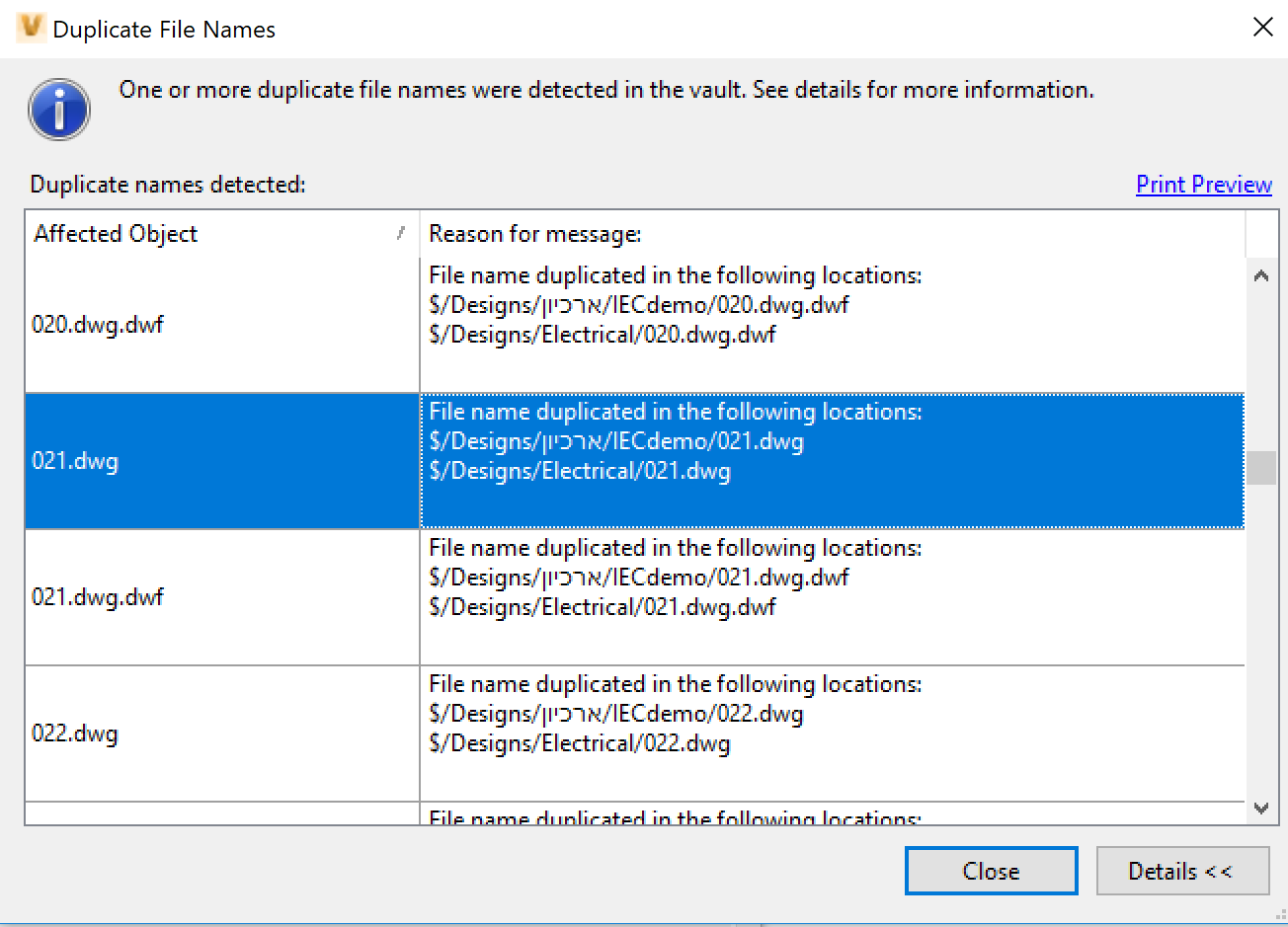
Task: Click the vertical scrollbar thumb
Action: tap(1261, 468)
